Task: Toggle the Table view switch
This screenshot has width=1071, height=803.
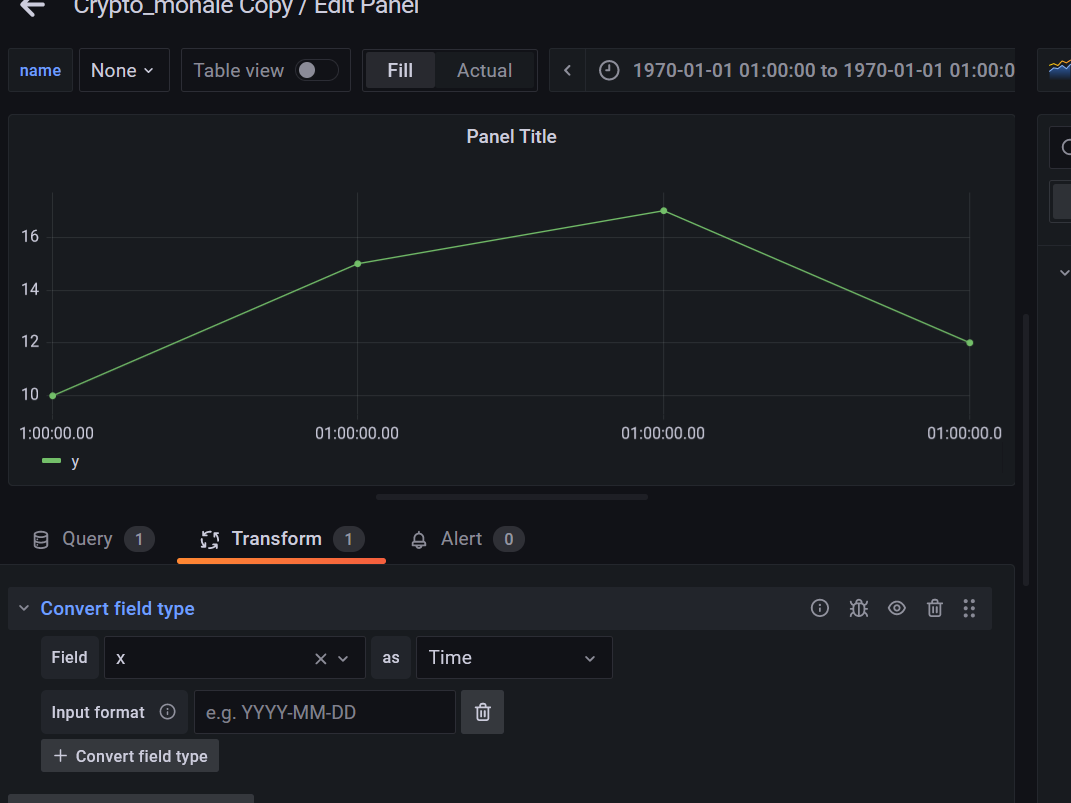Action: coord(316,70)
